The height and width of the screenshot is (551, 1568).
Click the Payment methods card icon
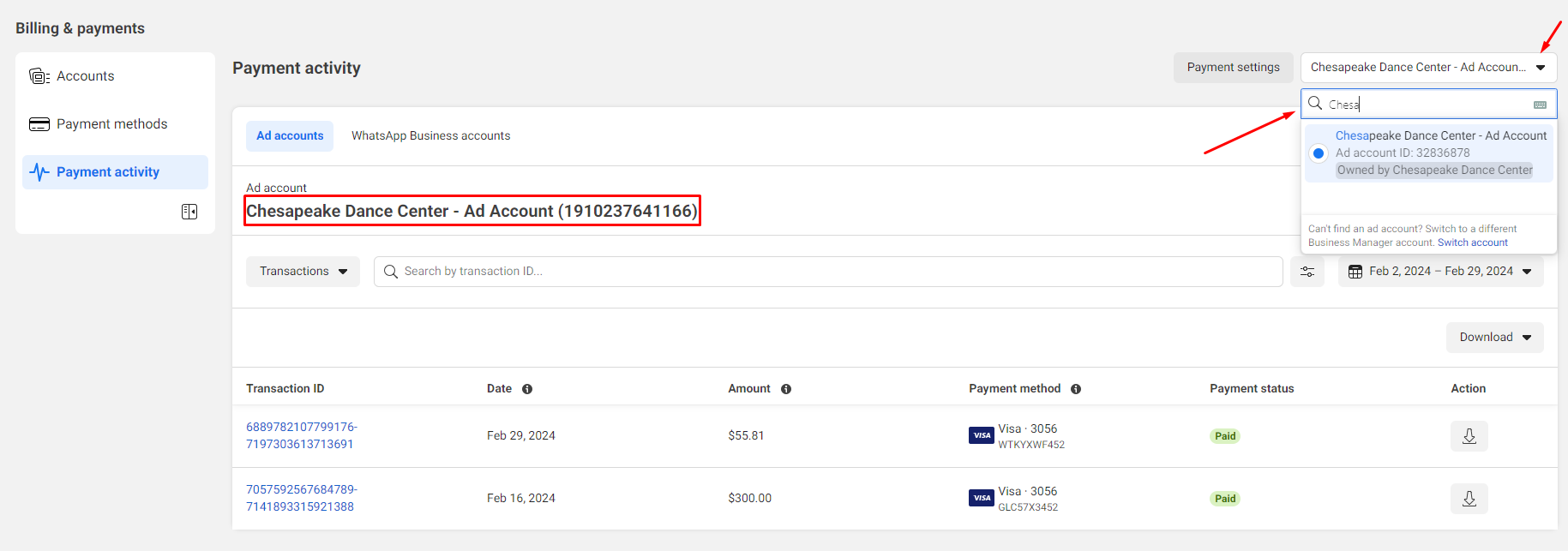pyautogui.click(x=39, y=124)
